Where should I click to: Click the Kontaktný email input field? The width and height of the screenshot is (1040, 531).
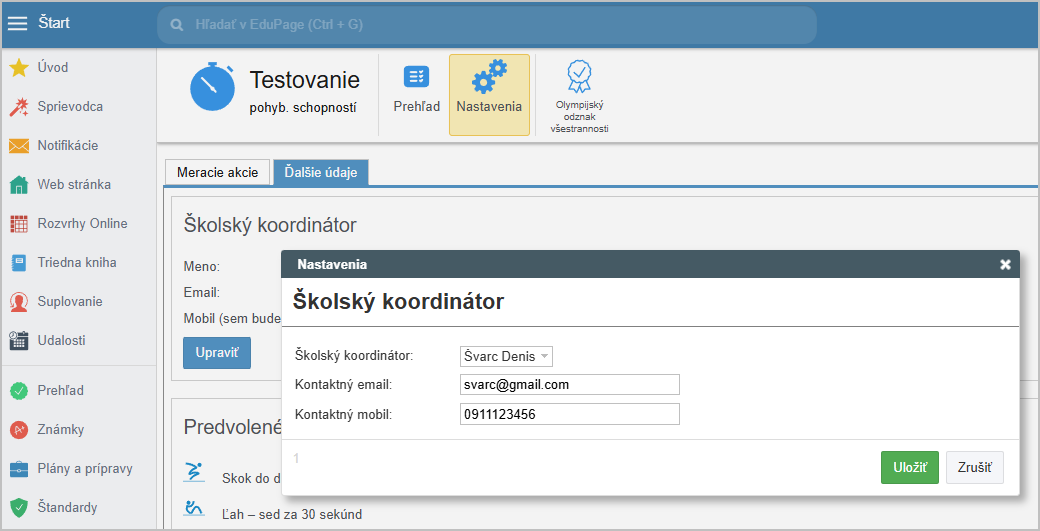click(569, 385)
